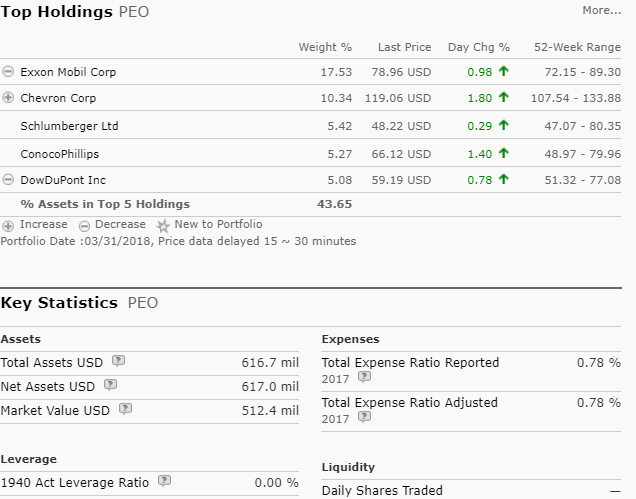Select Market Value 512.4 mil
This screenshot has width=636, height=499.
tap(270, 410)
